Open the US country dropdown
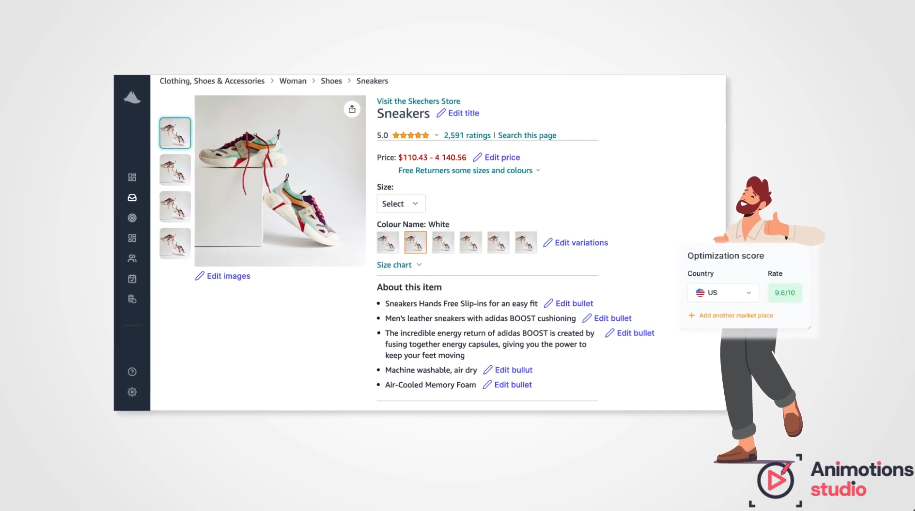 (723, 293)
